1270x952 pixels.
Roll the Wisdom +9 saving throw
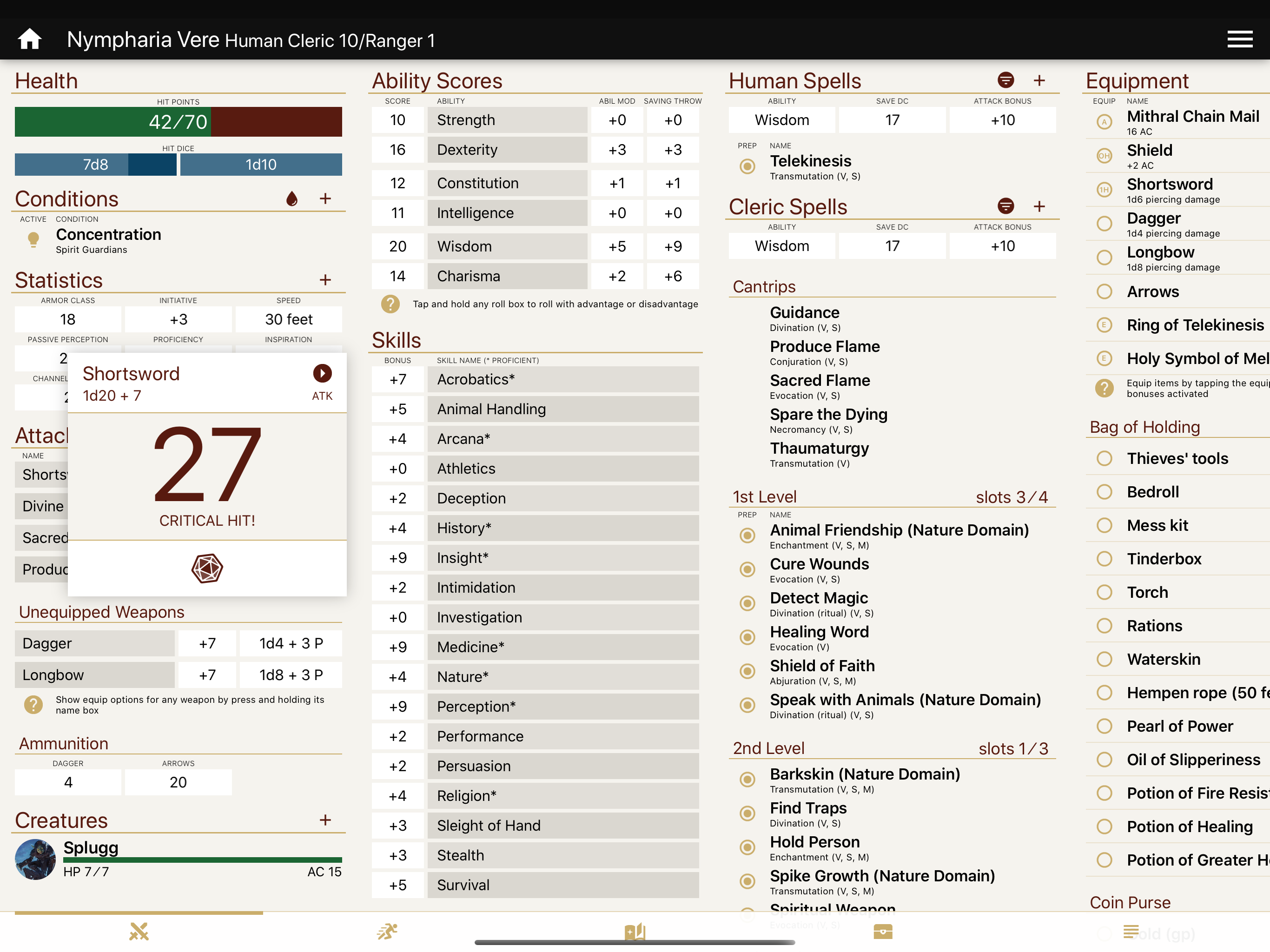click(x=672, y=246)
